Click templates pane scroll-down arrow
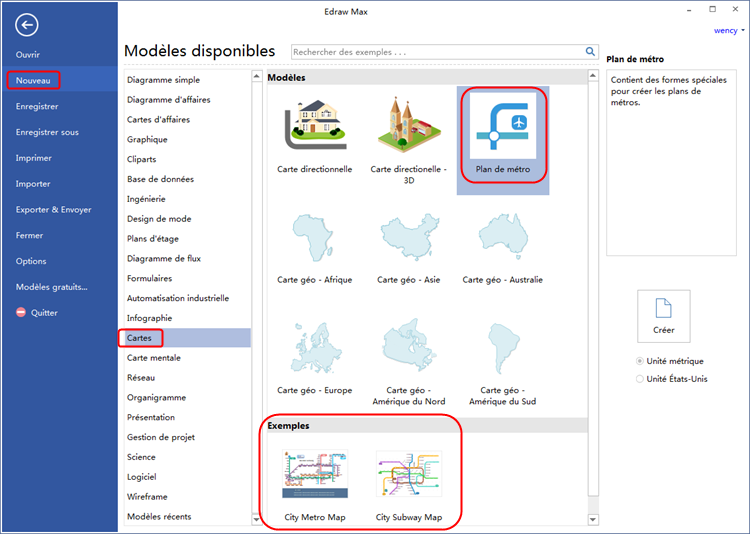750x534 pixels. pyautogui.click(x=593, y=520)
